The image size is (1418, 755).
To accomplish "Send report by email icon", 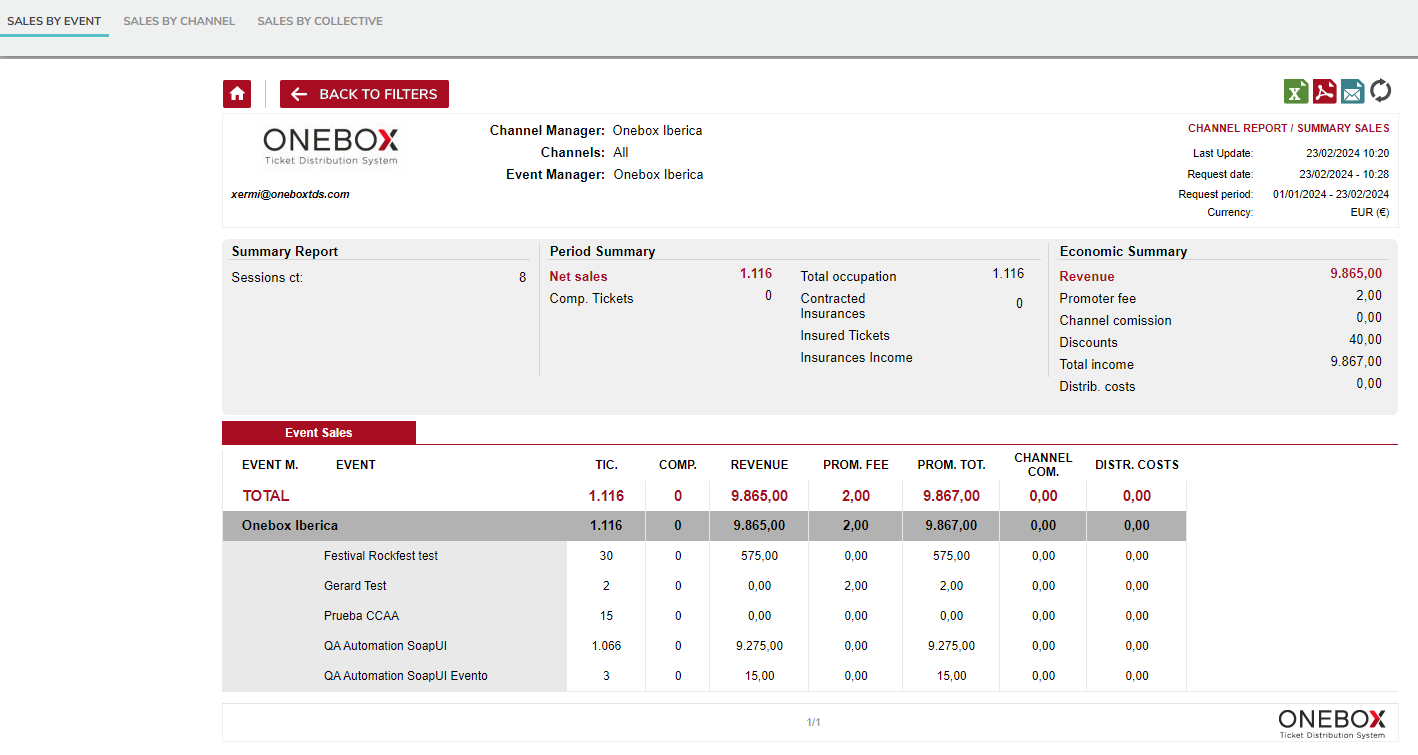I will click(1352, 91).
